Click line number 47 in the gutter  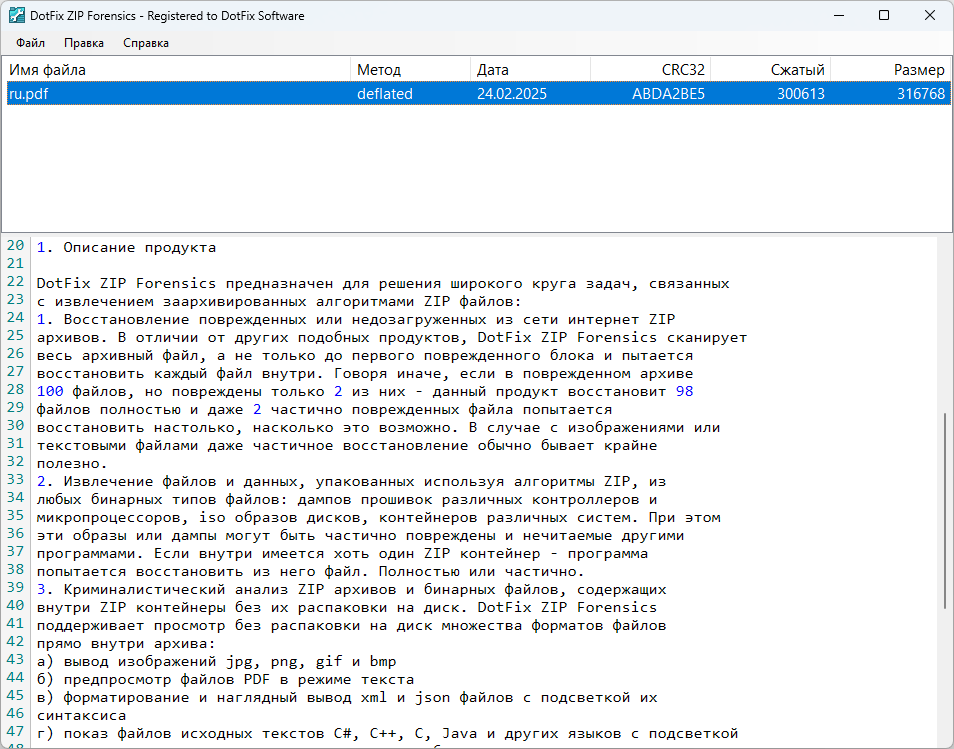click(16, 731)
